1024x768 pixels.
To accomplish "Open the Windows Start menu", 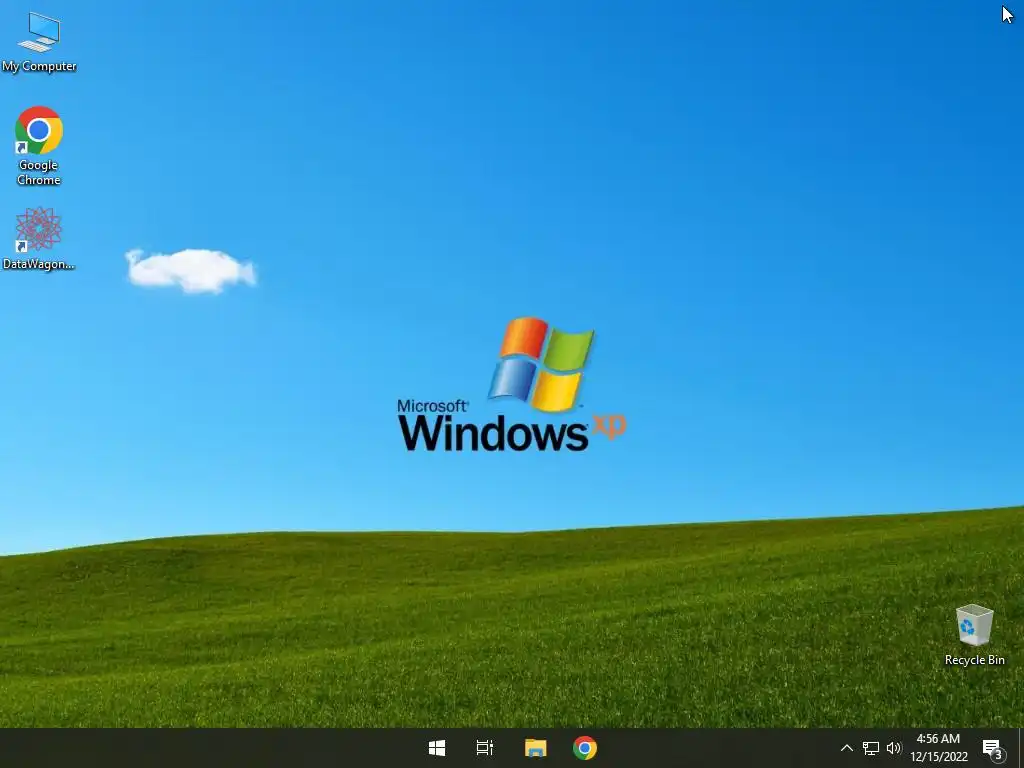I will pyautogui.click(x=437, y=748).
